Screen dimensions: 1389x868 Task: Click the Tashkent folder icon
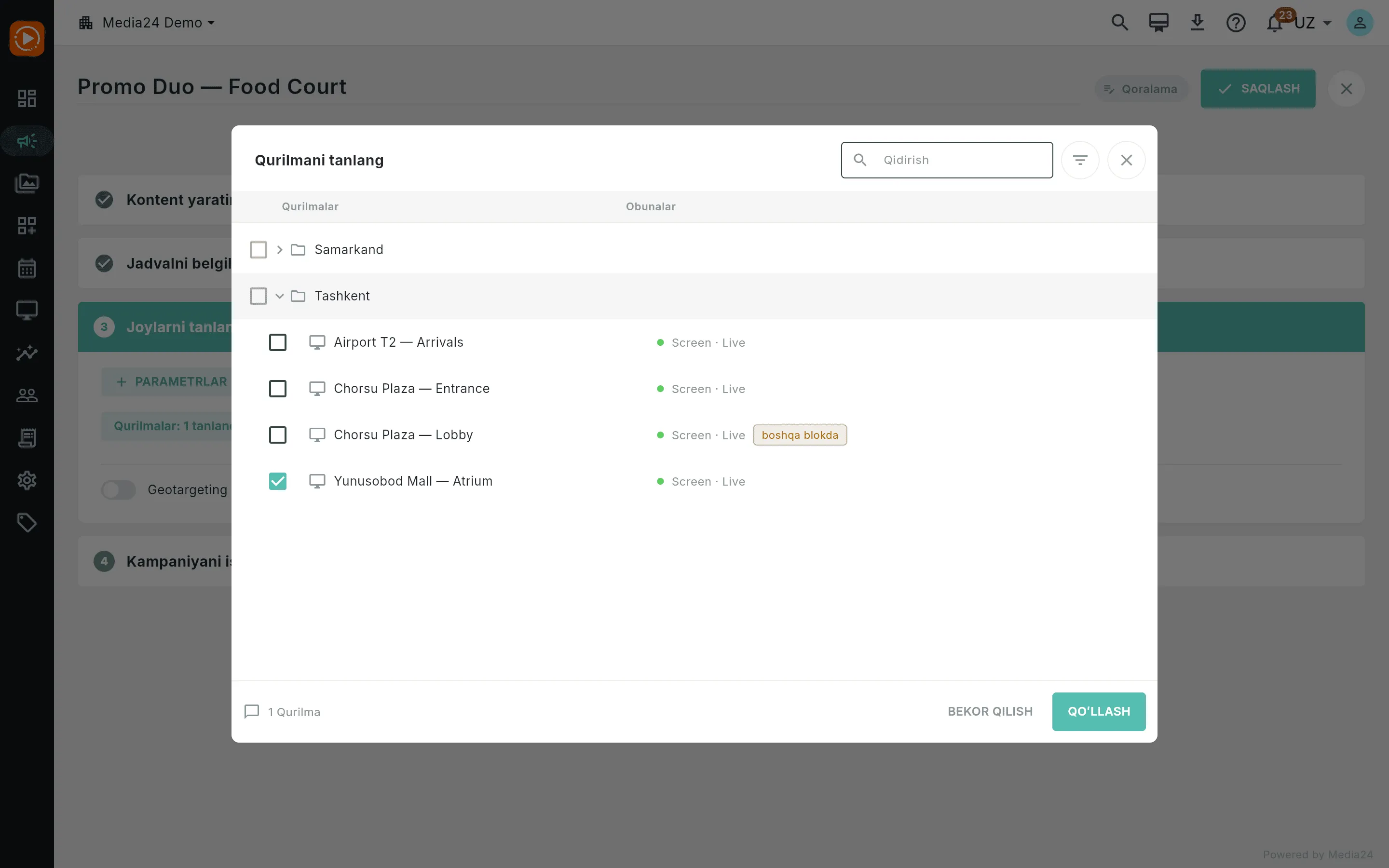tap(298, 296)
